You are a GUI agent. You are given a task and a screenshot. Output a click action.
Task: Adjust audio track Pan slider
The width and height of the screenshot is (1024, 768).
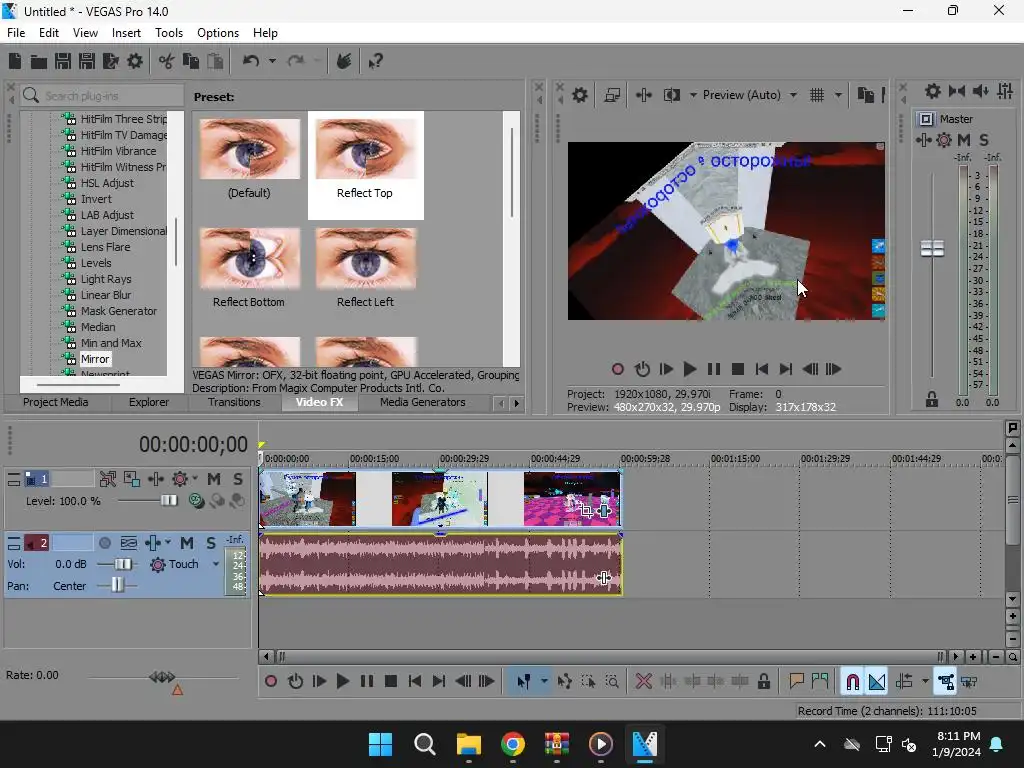click(117, 585)
